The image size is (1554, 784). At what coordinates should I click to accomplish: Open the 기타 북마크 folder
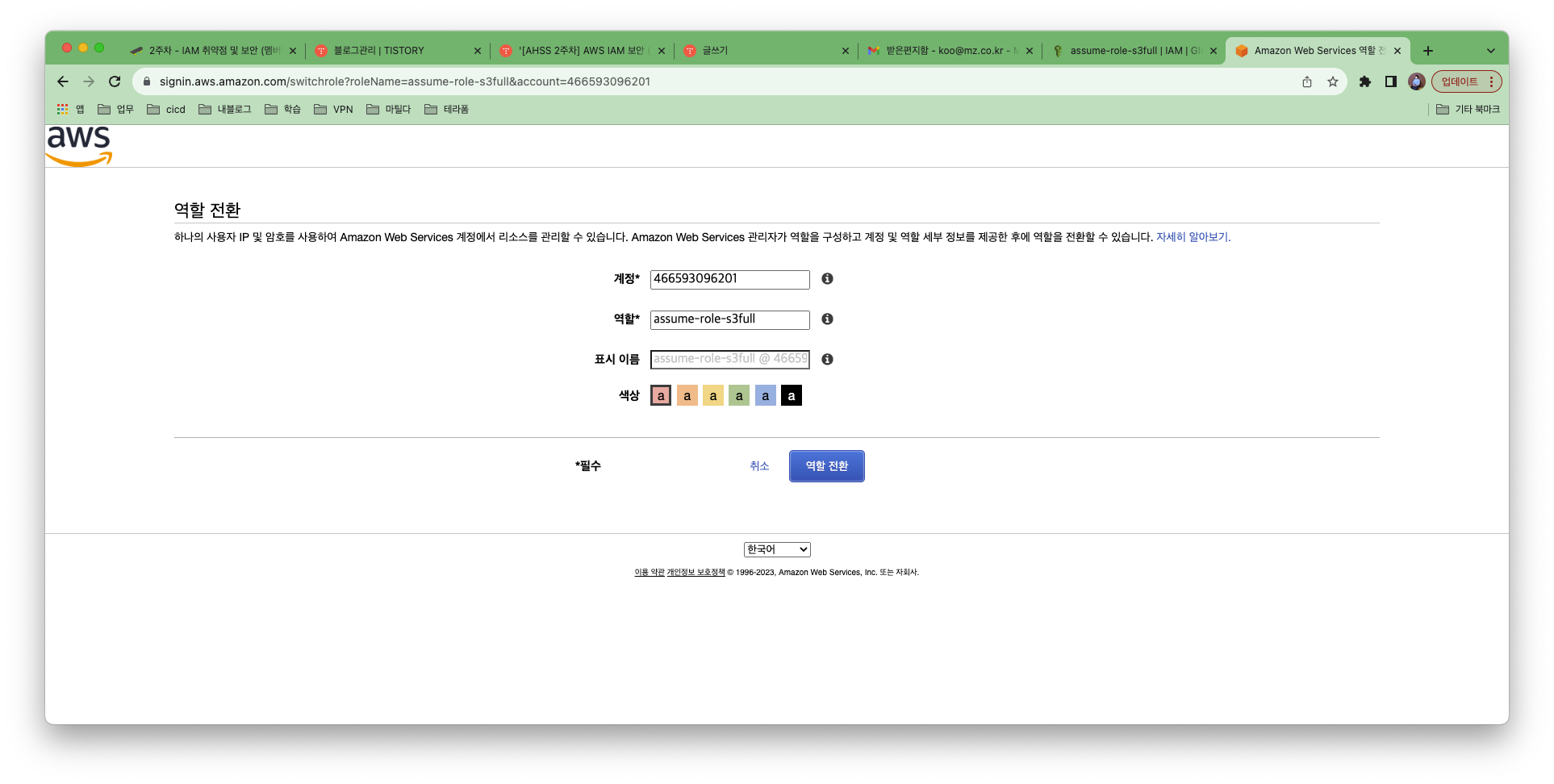pos(1468,109)
